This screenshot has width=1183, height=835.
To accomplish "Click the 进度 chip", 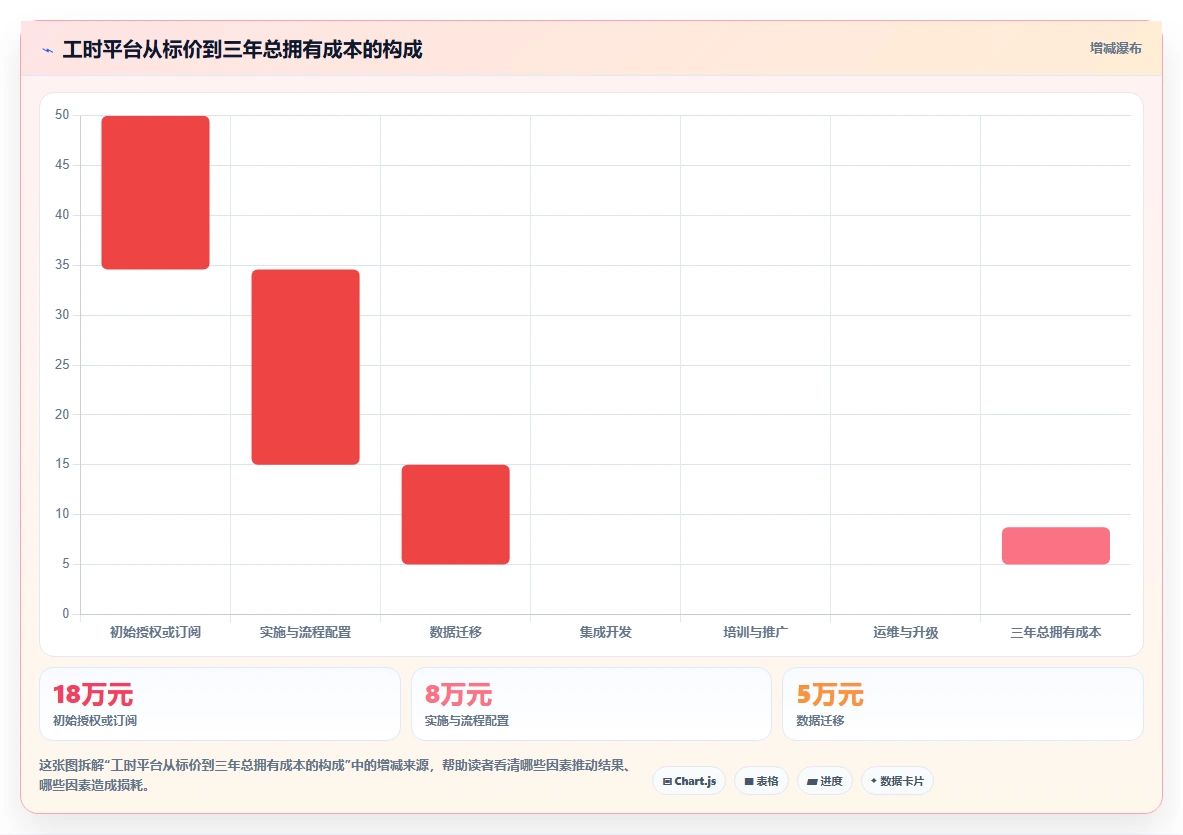I will (x=825, y=781).
